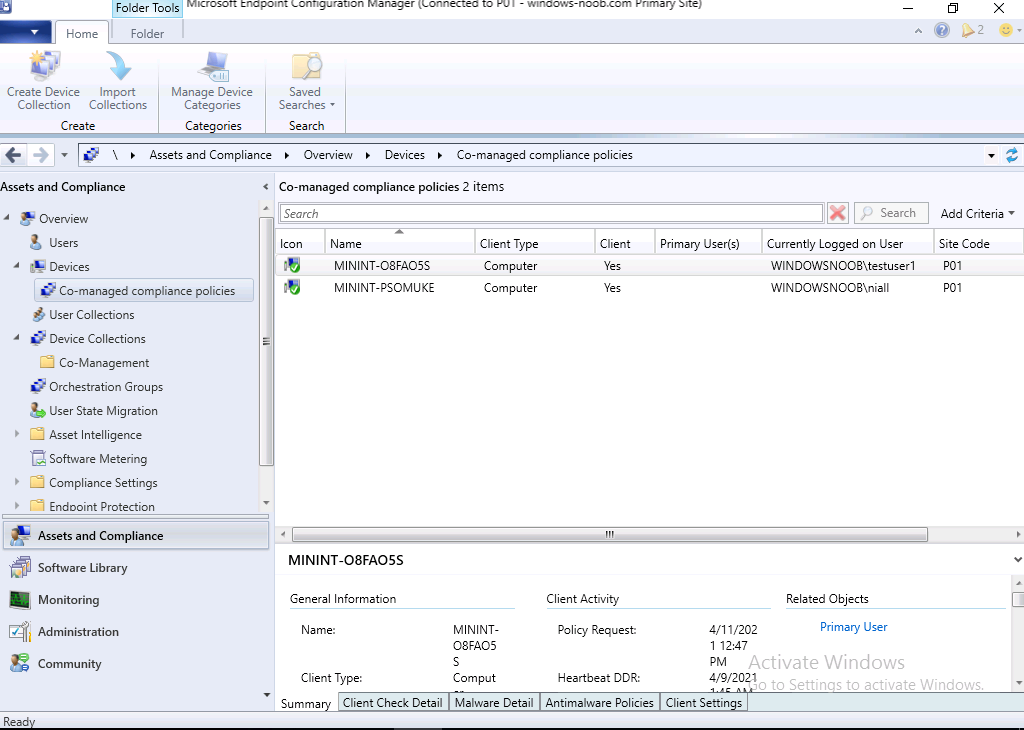This screenshot has width=1024, height=730.
Task: Click the root node icon in breadcrumb
Action: tap(91, 155)
